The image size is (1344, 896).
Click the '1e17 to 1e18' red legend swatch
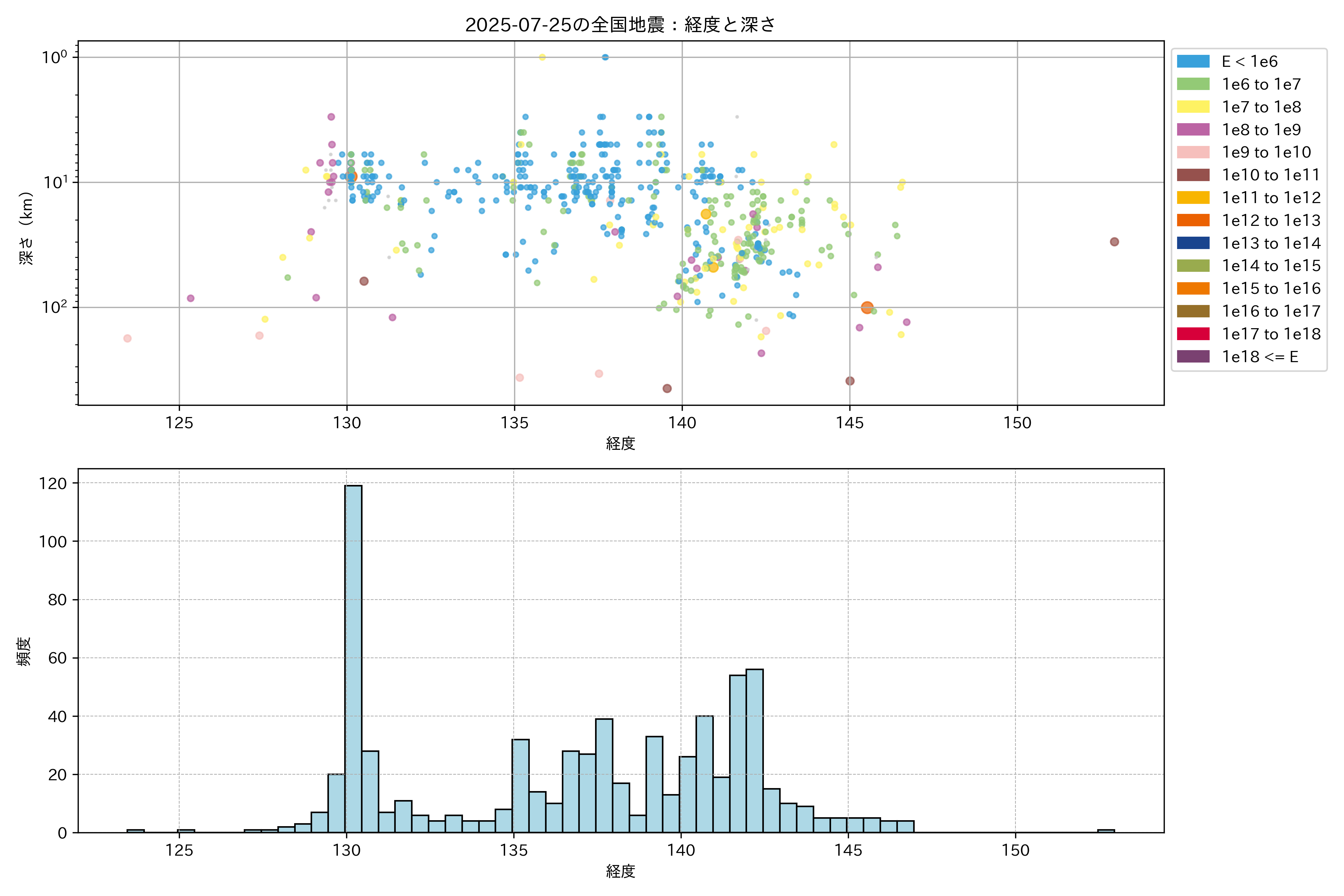click(1192, 334)
